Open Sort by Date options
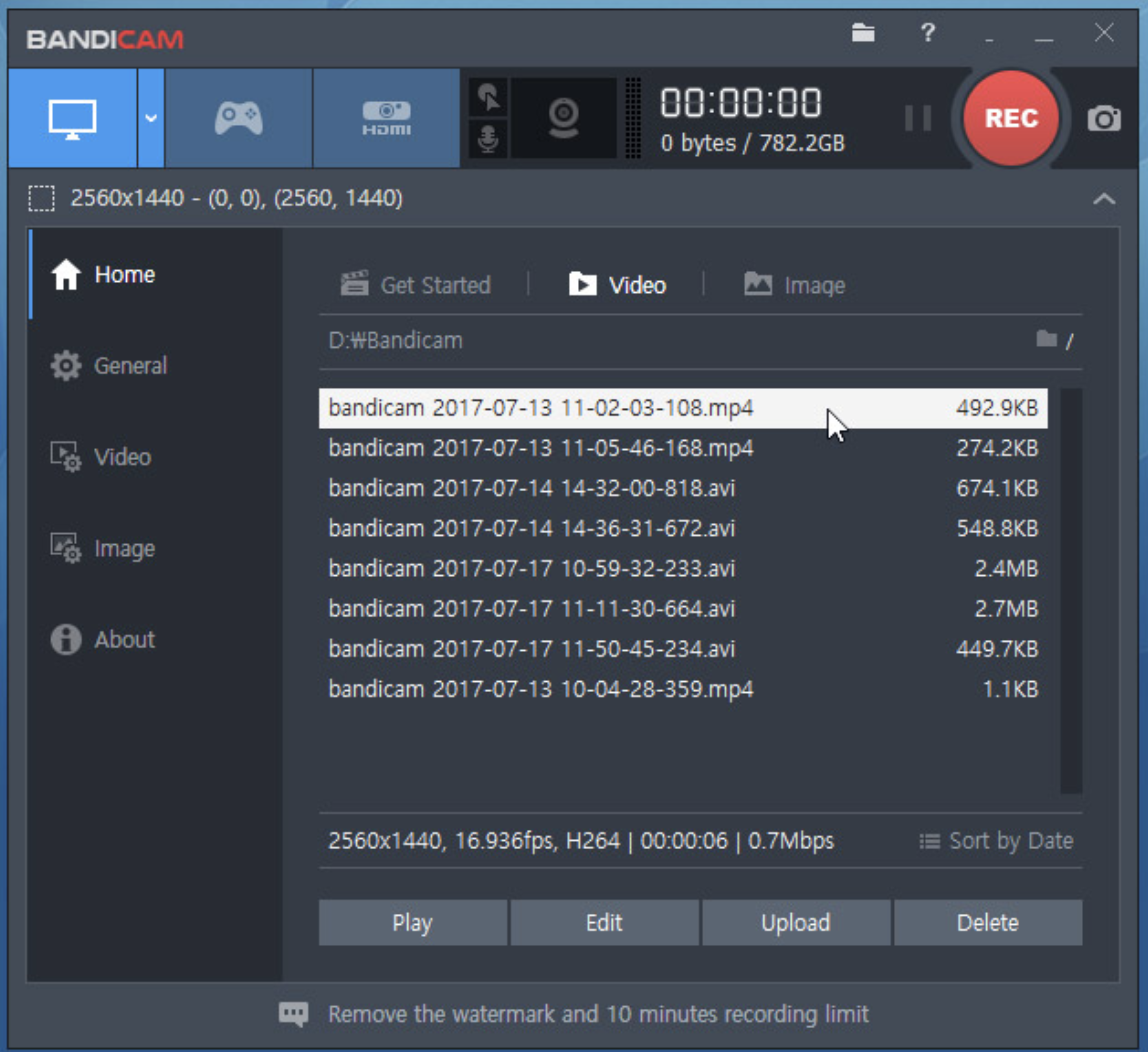Viewport: 1148px width, 1052px height. pyautogui.click(x=996, y=841)
